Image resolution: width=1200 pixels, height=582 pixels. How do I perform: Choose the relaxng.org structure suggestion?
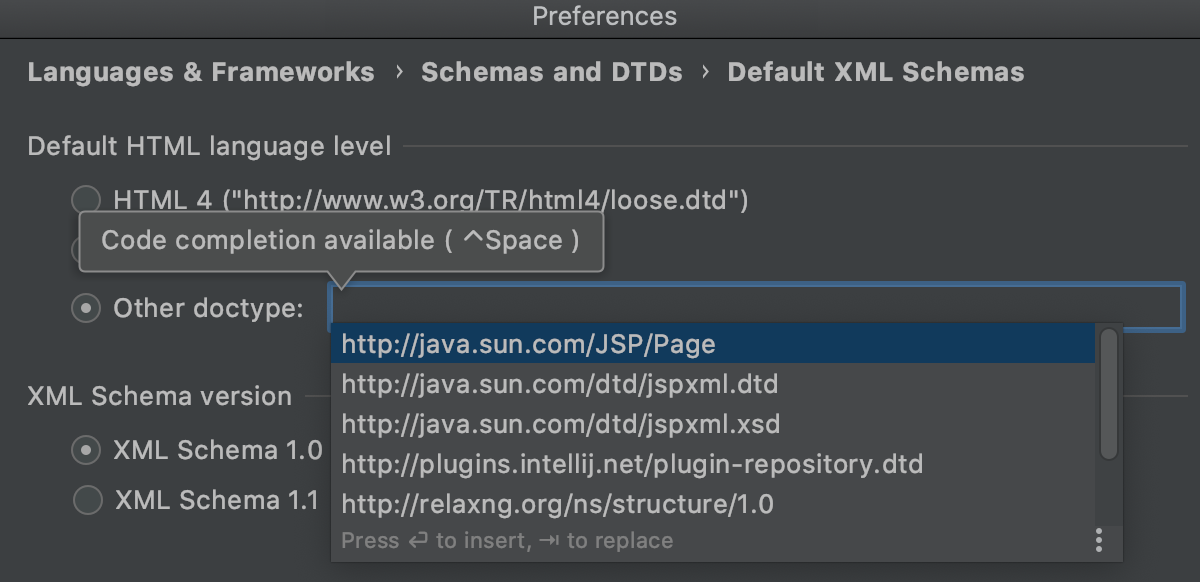point(556,503)
